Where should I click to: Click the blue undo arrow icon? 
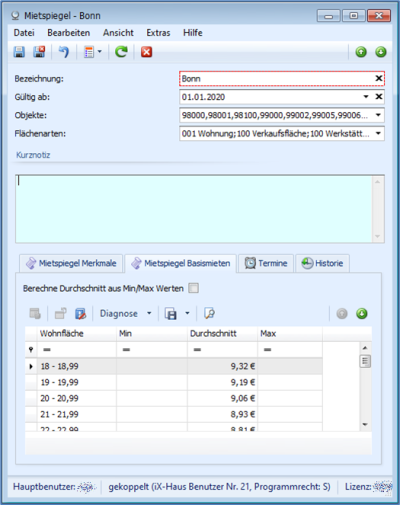click(x=64, y=52)
